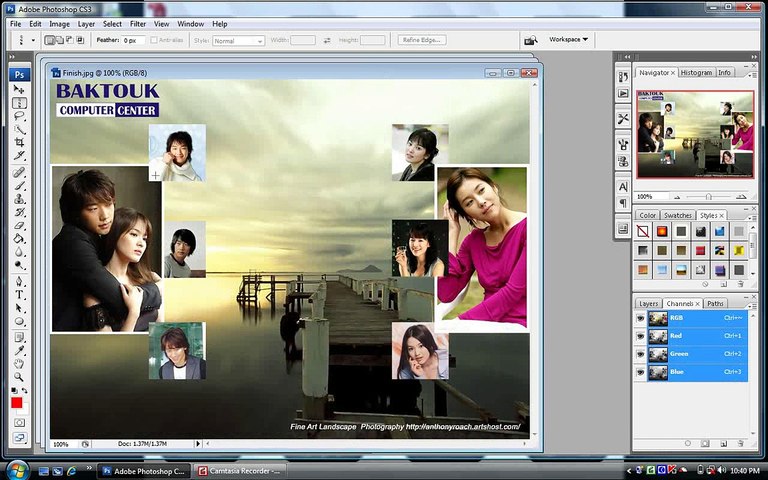
Task: Choose New selection mode
Action: pos(49,40)
